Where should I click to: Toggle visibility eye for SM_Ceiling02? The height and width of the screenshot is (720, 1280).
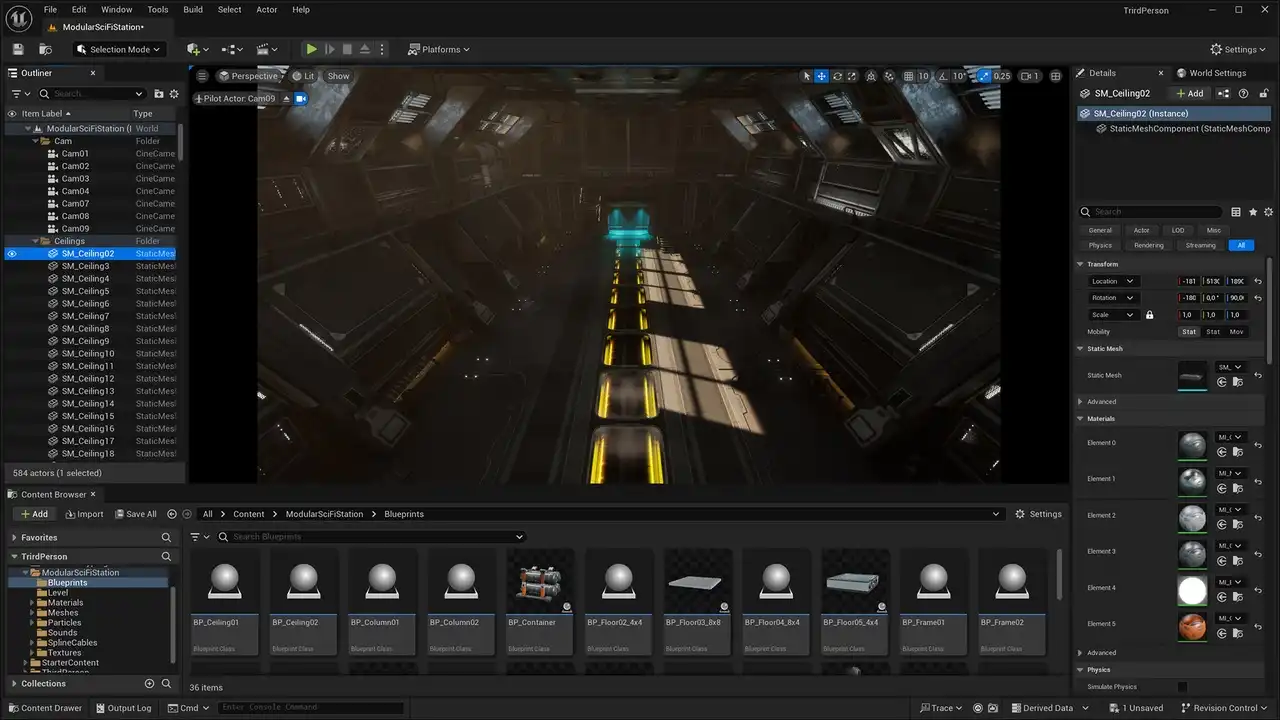tap(12, 254)
